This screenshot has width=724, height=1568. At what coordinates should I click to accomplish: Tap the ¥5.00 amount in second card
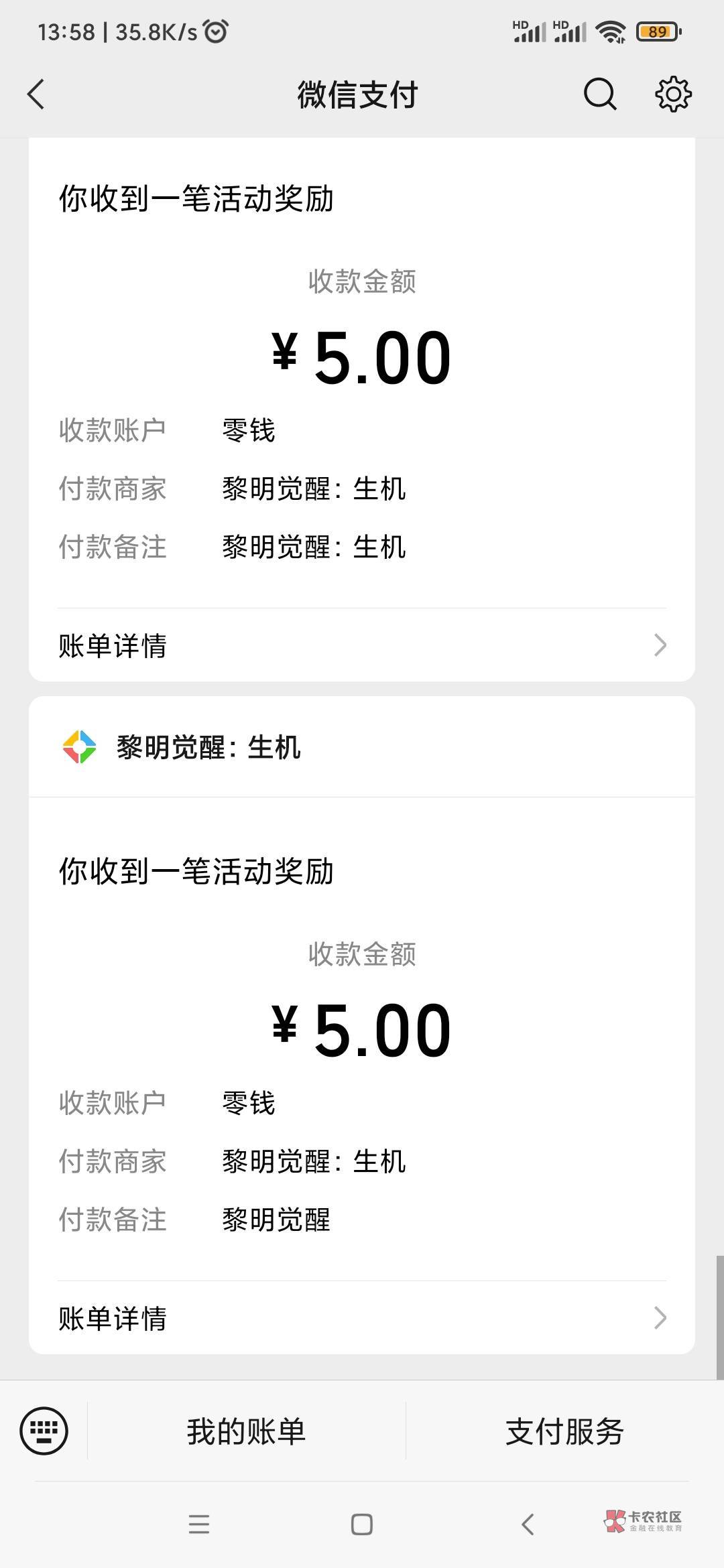(x=362, y=1030)
